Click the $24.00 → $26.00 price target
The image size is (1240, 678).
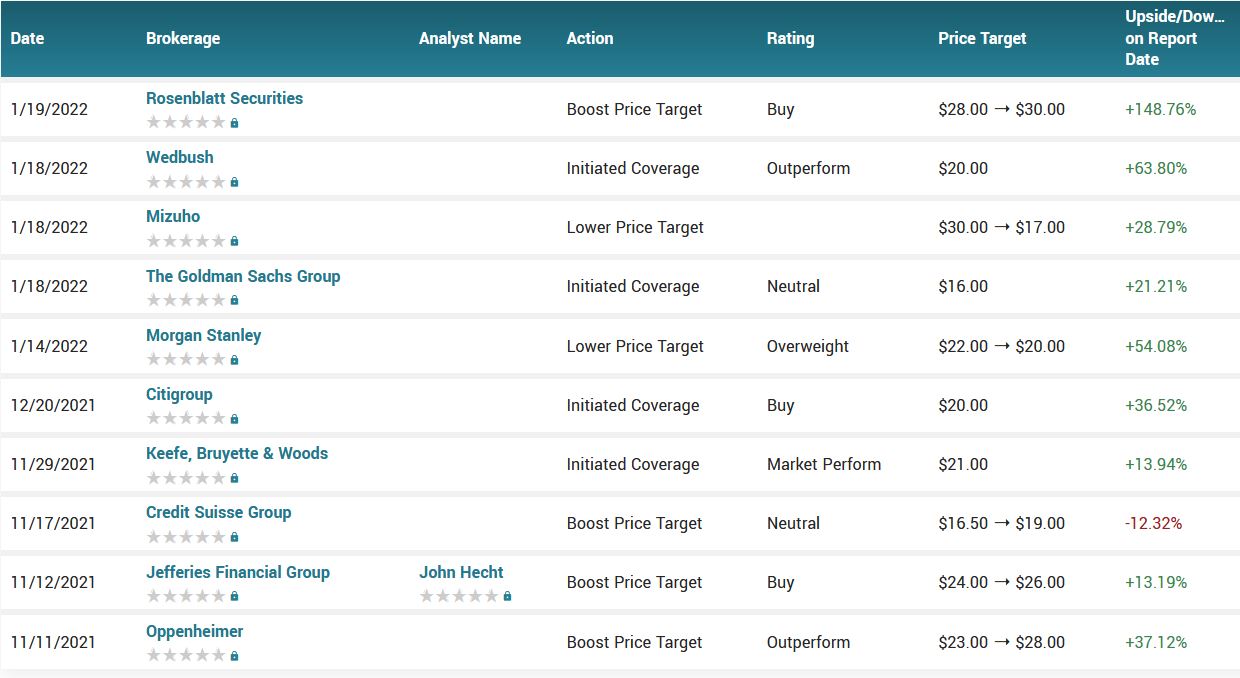tap(1001, 582)
